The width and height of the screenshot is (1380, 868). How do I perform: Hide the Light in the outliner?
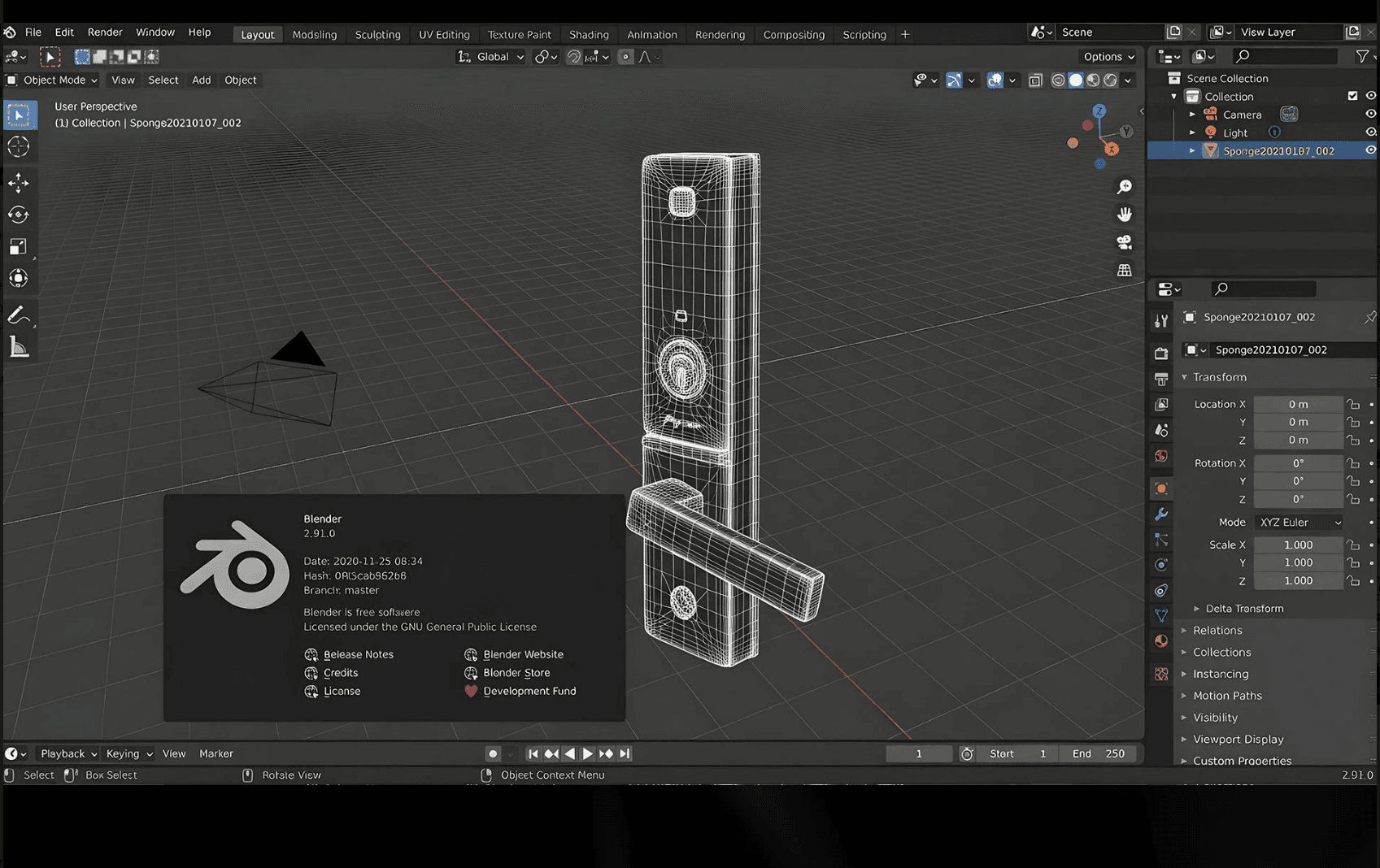click(x=1370, y=132)
